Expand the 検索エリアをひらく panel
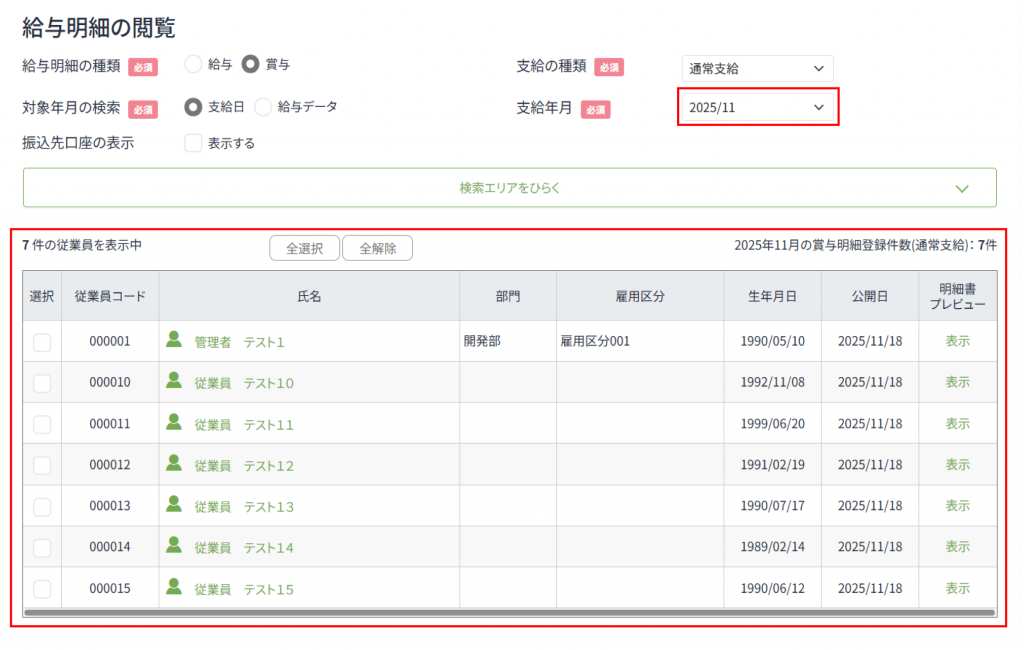Image resolution: width=1024 pixels, height=650 pixels. [509, 188]
